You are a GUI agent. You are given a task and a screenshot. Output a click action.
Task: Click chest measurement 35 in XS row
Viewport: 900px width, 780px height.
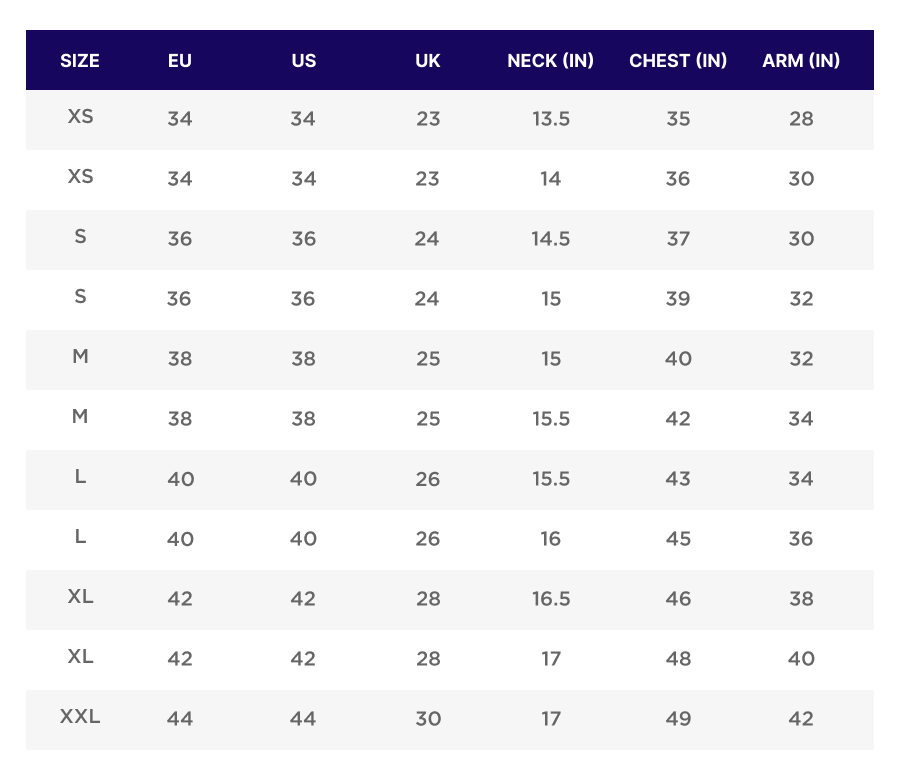678,119
